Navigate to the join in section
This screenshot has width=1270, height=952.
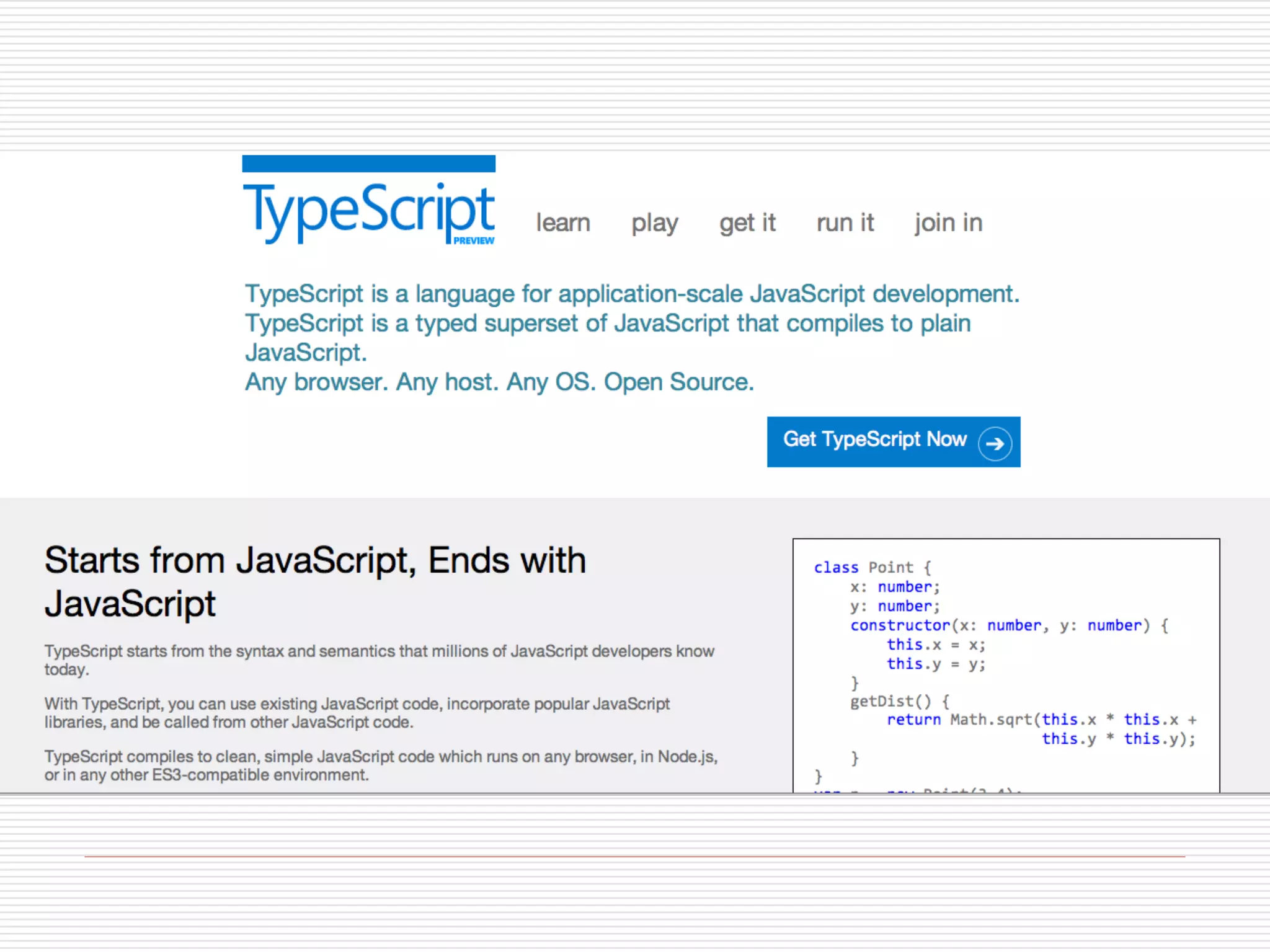tap(948, 223)
